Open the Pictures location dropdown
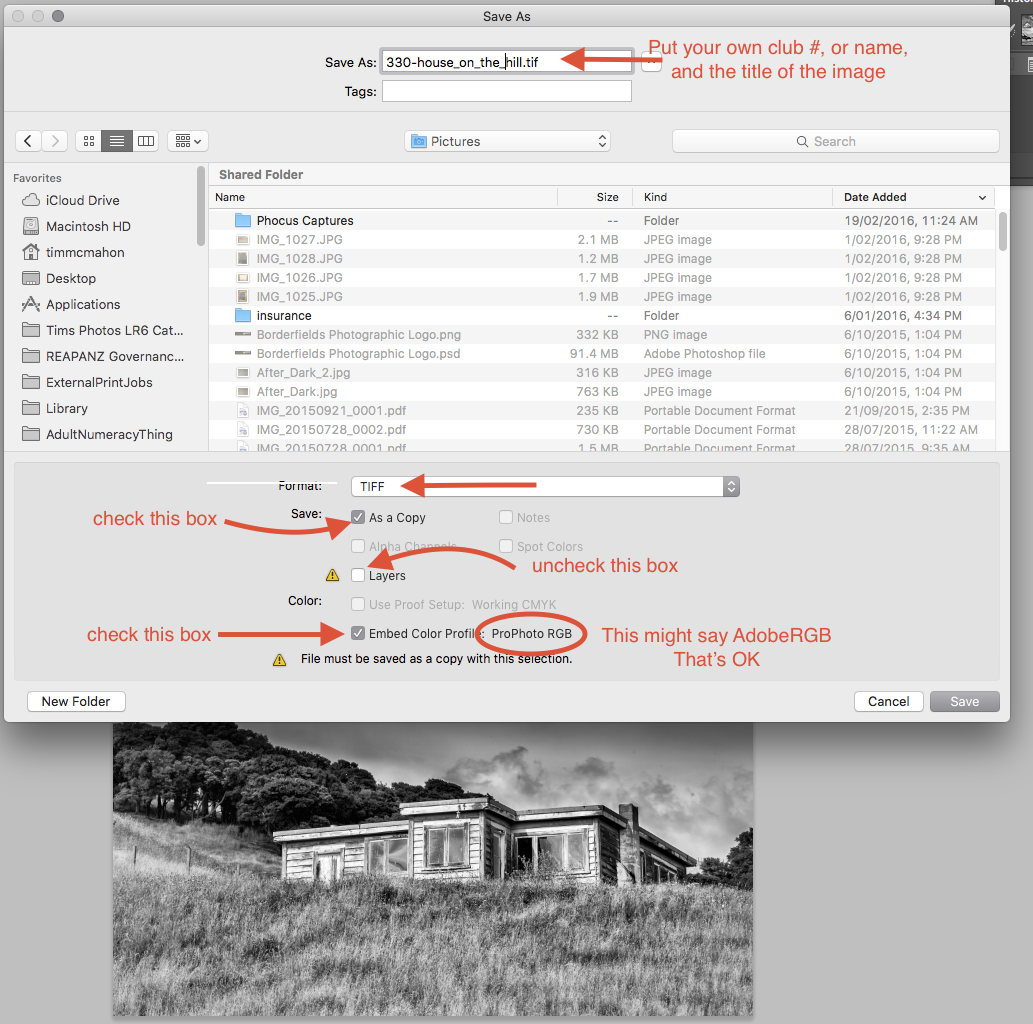The image size is (1033, 1024). [x=507, y=141]
